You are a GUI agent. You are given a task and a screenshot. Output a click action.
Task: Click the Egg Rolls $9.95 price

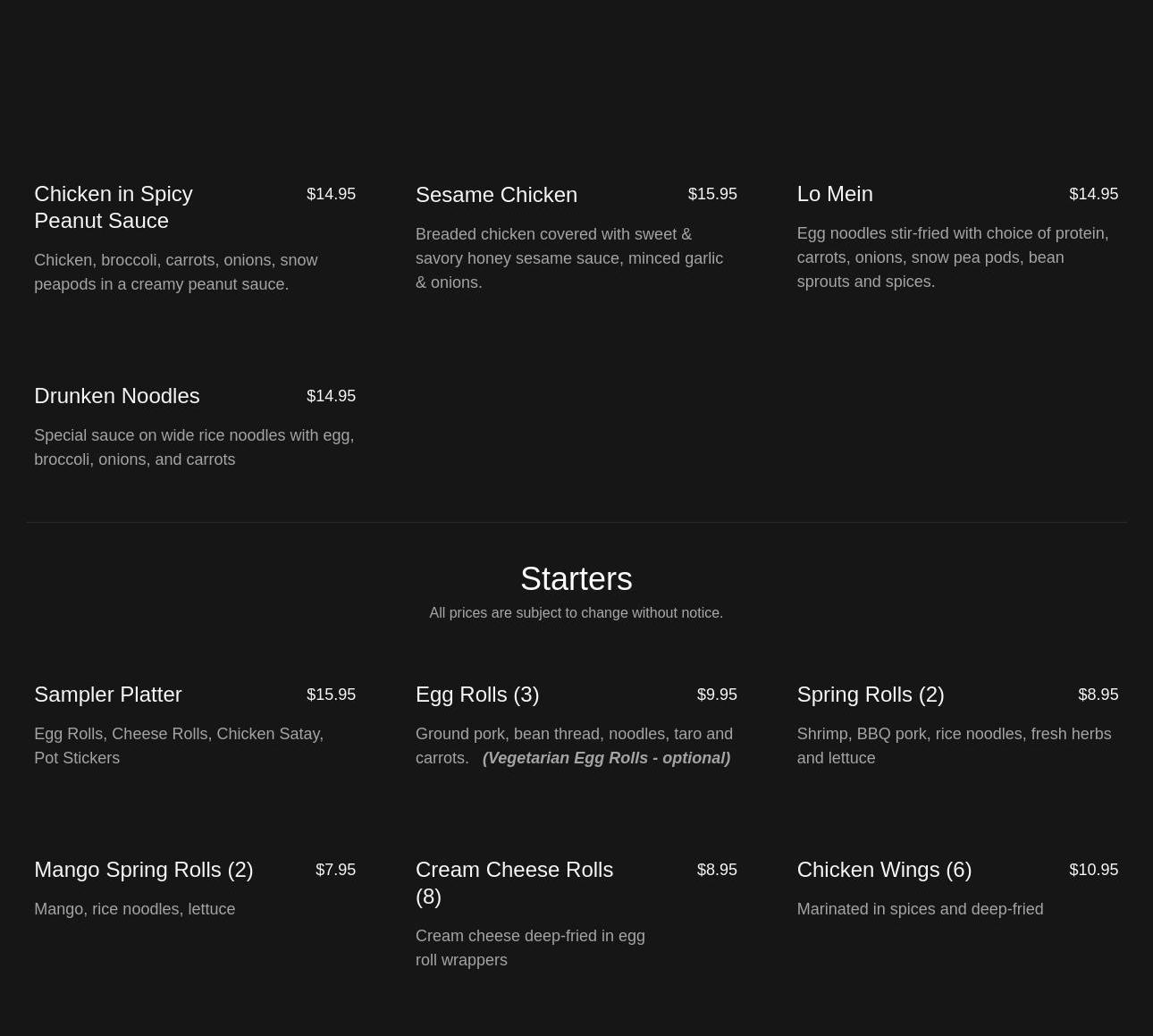pos(716,695)
